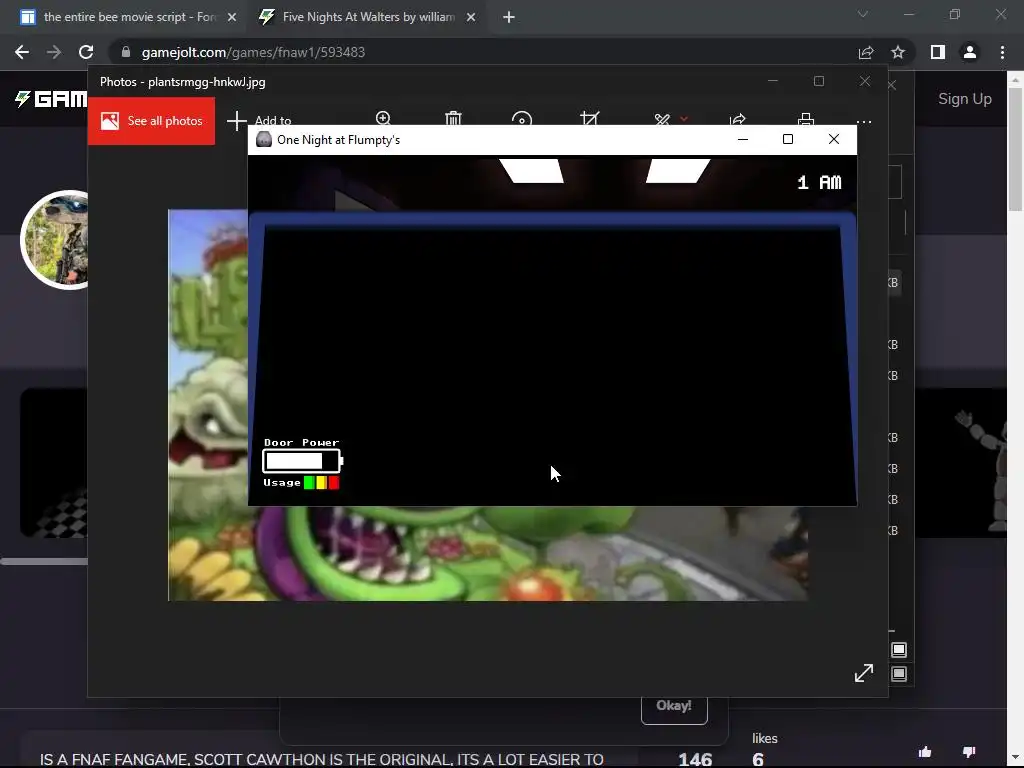Viewport: 1024px width, 768px height.
Task: Rotate the photo in Photos
Action: [522, 118]
